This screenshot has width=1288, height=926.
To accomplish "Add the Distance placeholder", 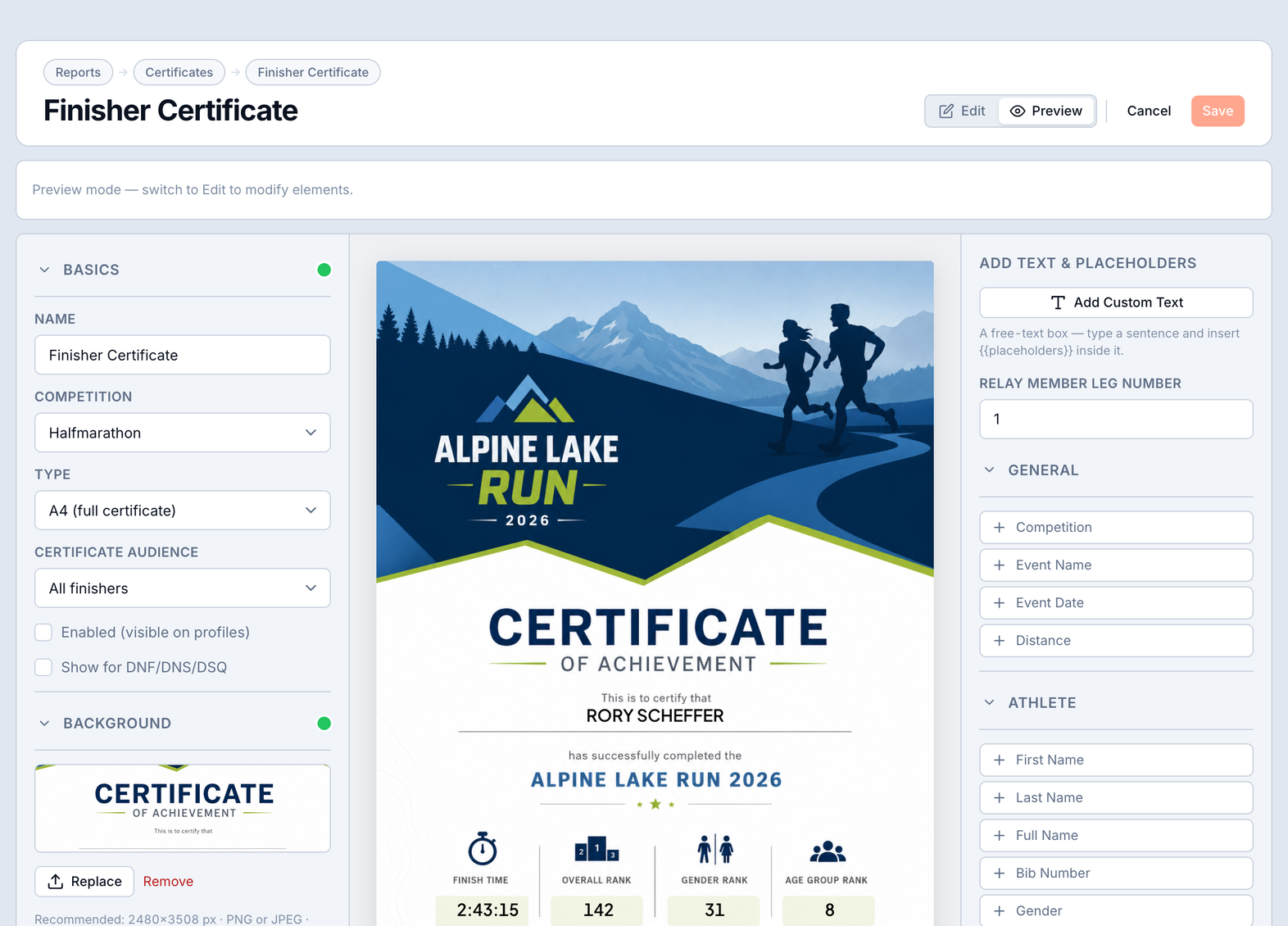I will point(1116,640).
